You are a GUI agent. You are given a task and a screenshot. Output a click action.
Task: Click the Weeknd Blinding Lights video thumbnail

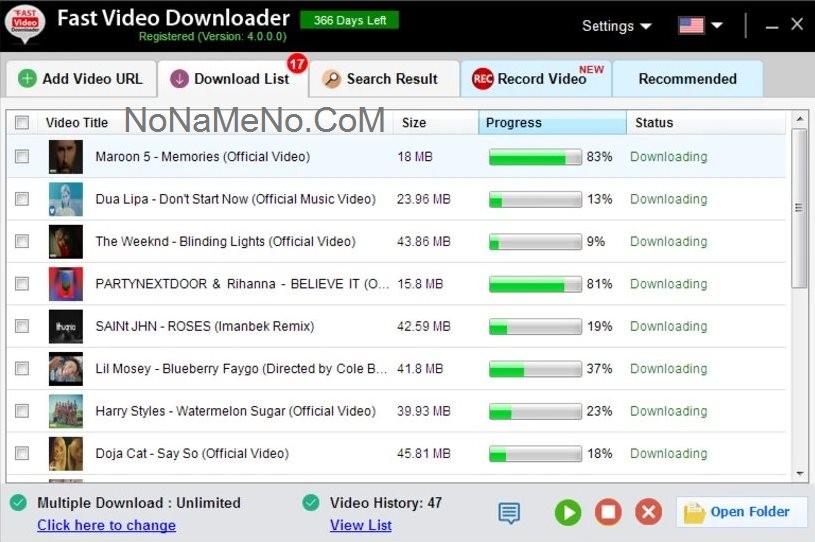coord(66,242)
